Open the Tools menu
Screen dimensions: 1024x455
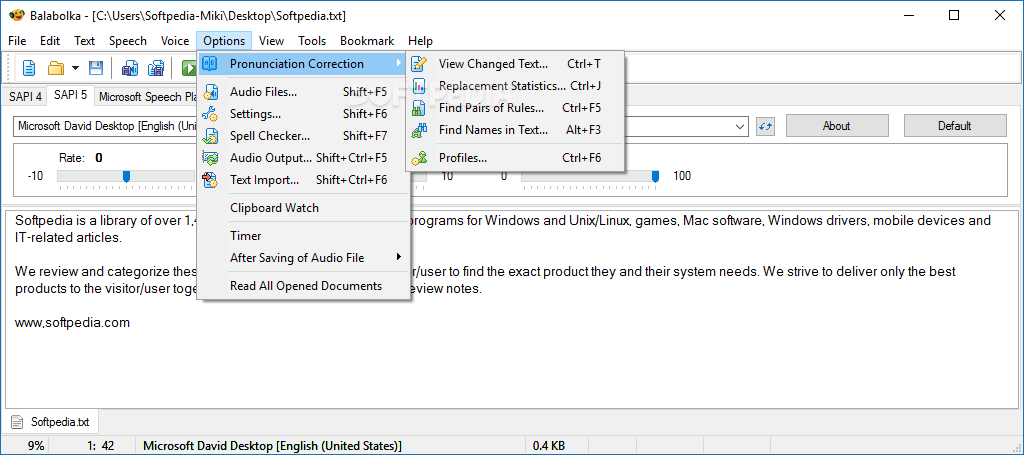click(x=312, y=40)
